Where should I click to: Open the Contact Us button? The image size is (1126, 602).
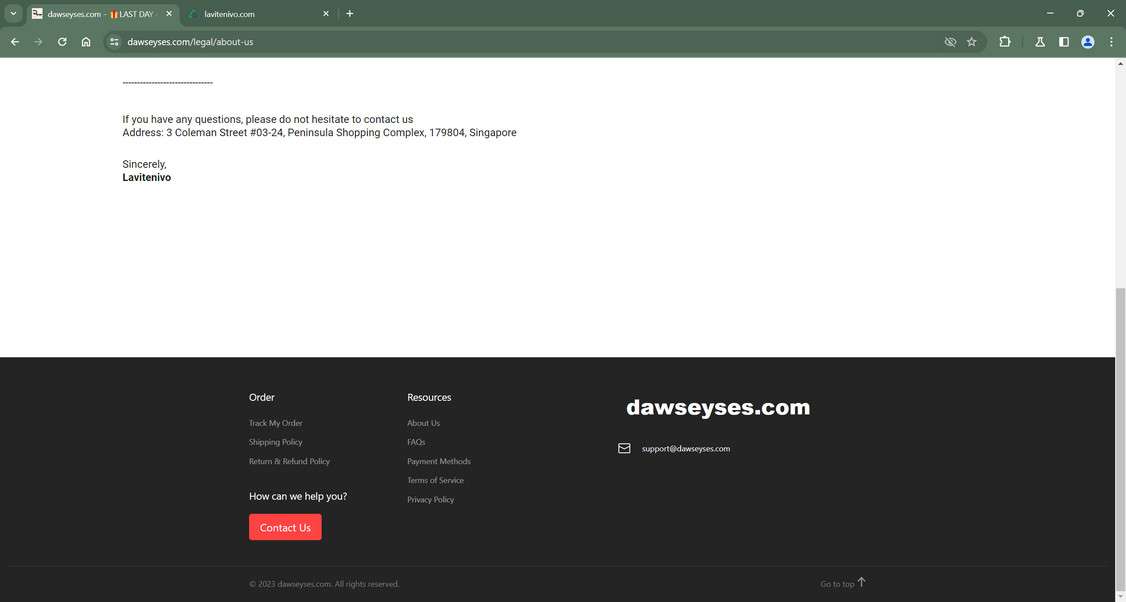[x=285, y=527]
